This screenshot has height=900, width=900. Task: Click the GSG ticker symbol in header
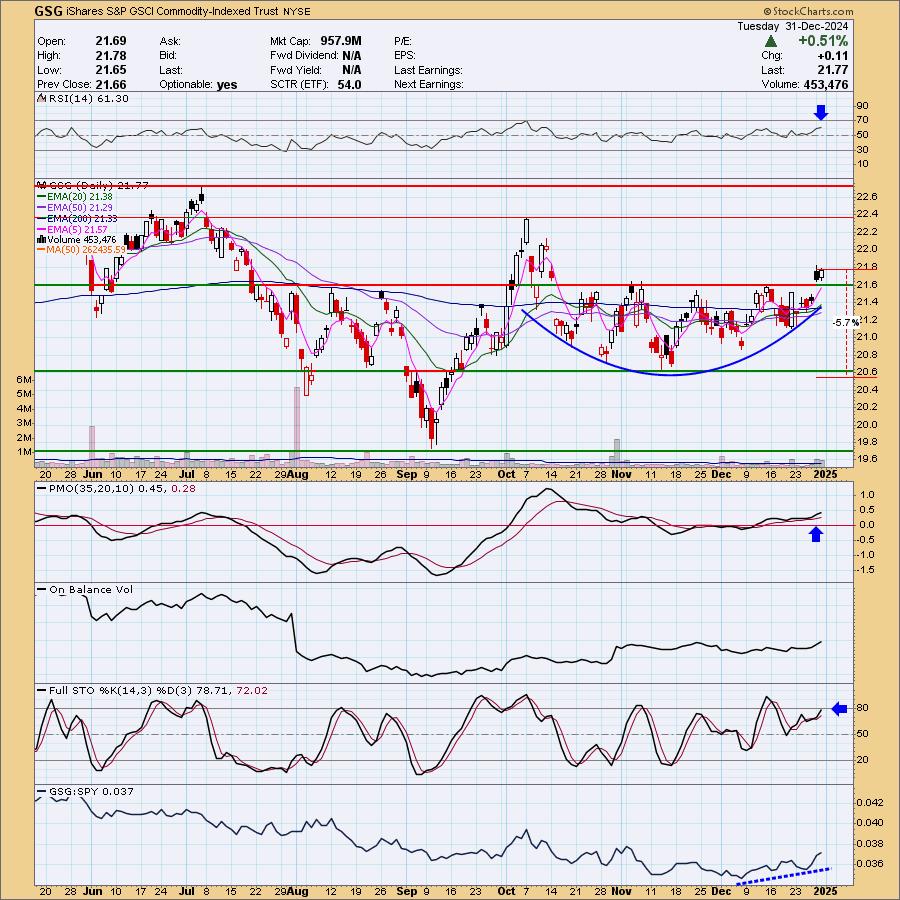49,11
